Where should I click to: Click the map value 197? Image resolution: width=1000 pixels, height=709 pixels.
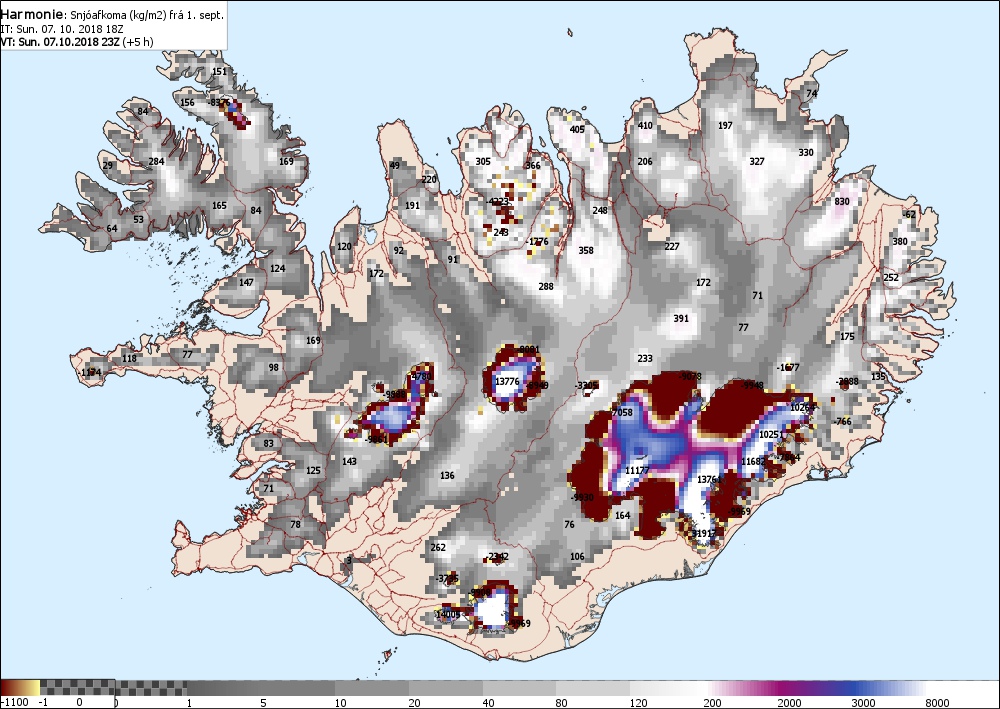tap(726, 125)
